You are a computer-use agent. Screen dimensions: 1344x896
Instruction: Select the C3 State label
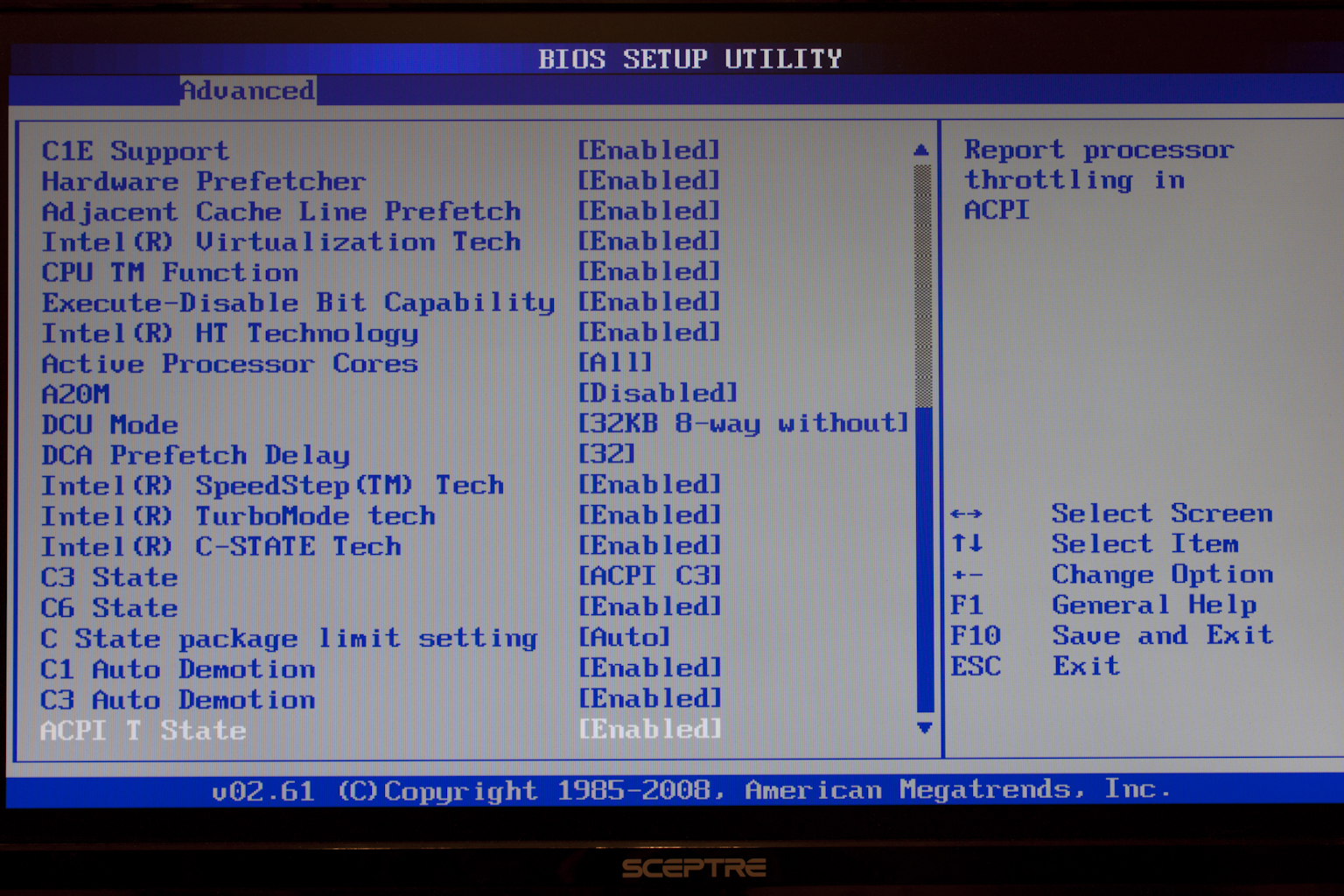coord(109,577)
